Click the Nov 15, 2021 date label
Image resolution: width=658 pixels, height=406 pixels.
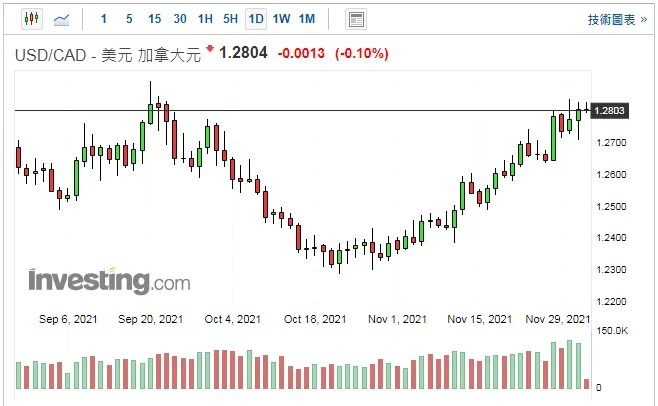pyautogui.click(x=479, y=320)
